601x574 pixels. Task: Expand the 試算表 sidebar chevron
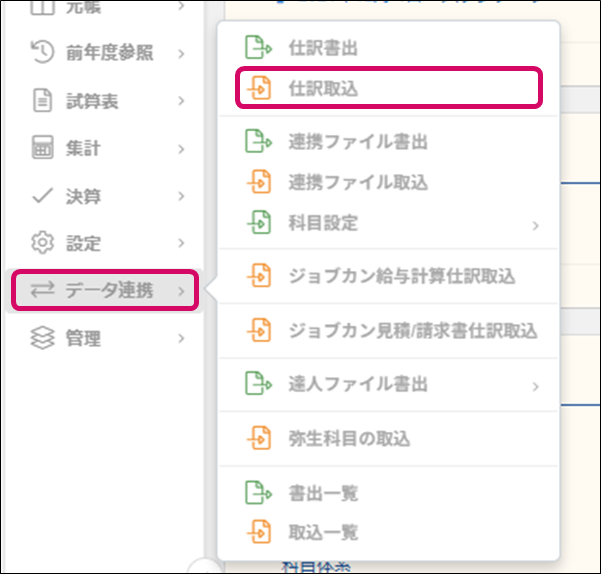181,100
